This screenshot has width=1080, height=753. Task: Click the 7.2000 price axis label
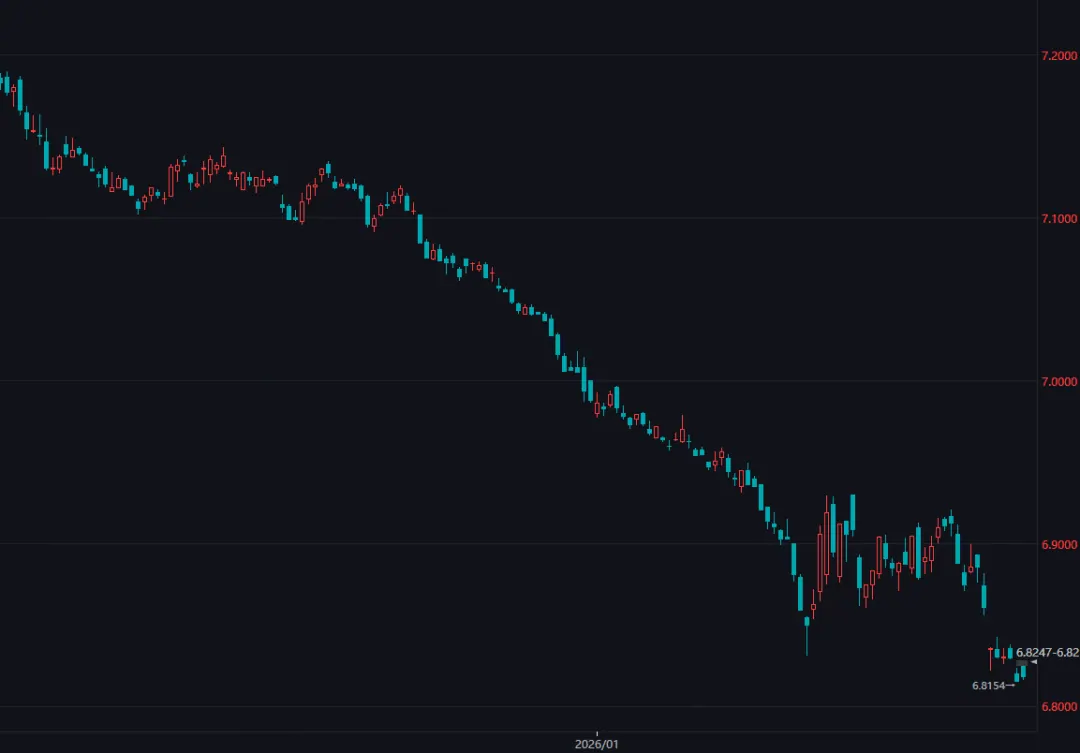[x=1059, y=56]
